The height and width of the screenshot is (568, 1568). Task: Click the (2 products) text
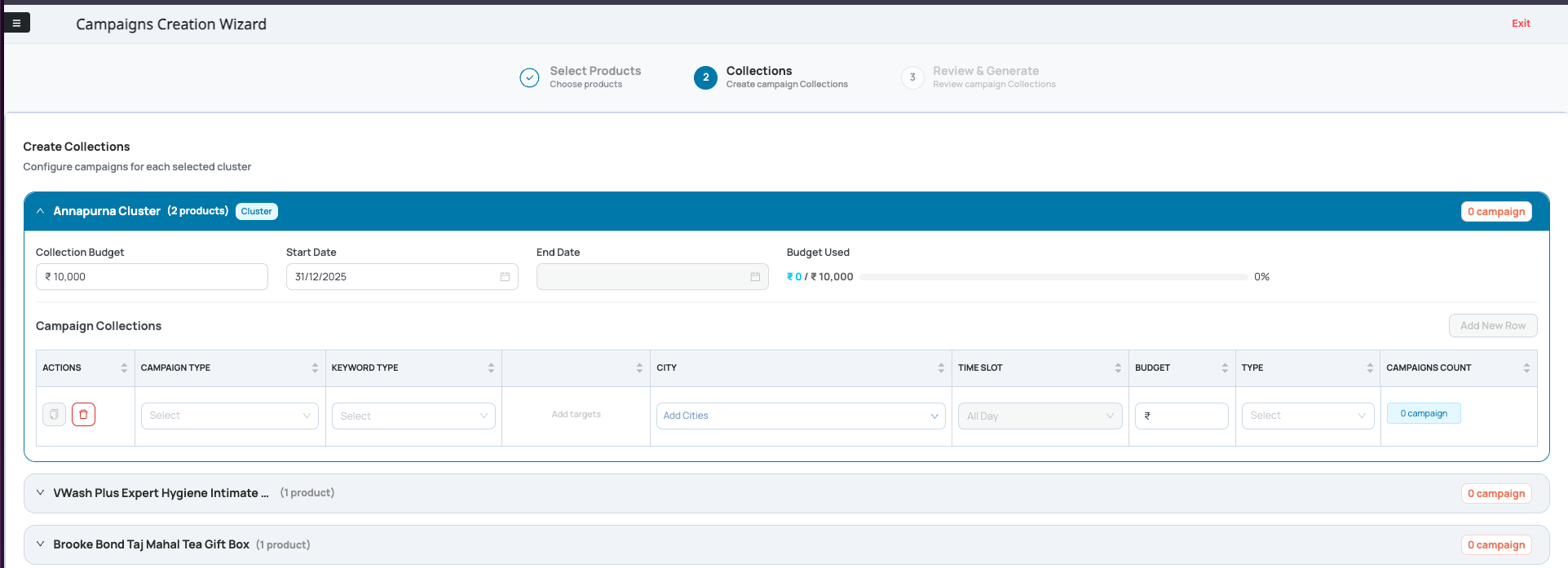coord(198,211)
